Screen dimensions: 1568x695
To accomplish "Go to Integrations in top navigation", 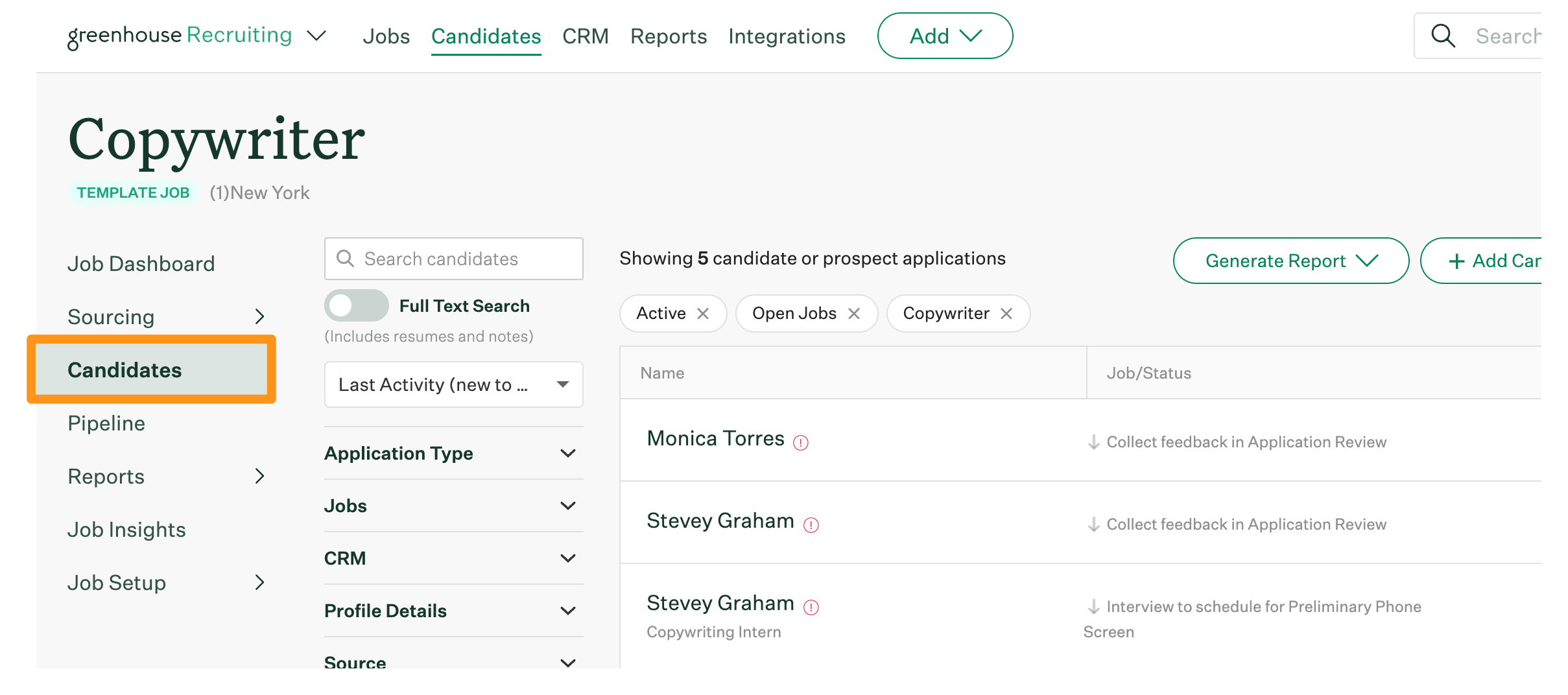I will point(787,36).
